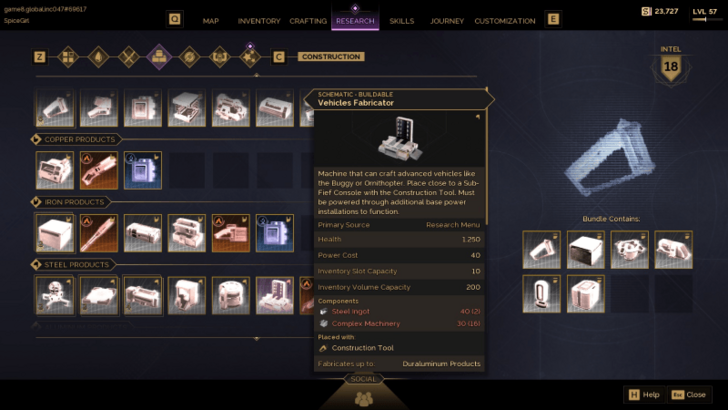This screenshot has height=410, width=728.
Task: Open the Social panel people icon
Action: point(364,398)
